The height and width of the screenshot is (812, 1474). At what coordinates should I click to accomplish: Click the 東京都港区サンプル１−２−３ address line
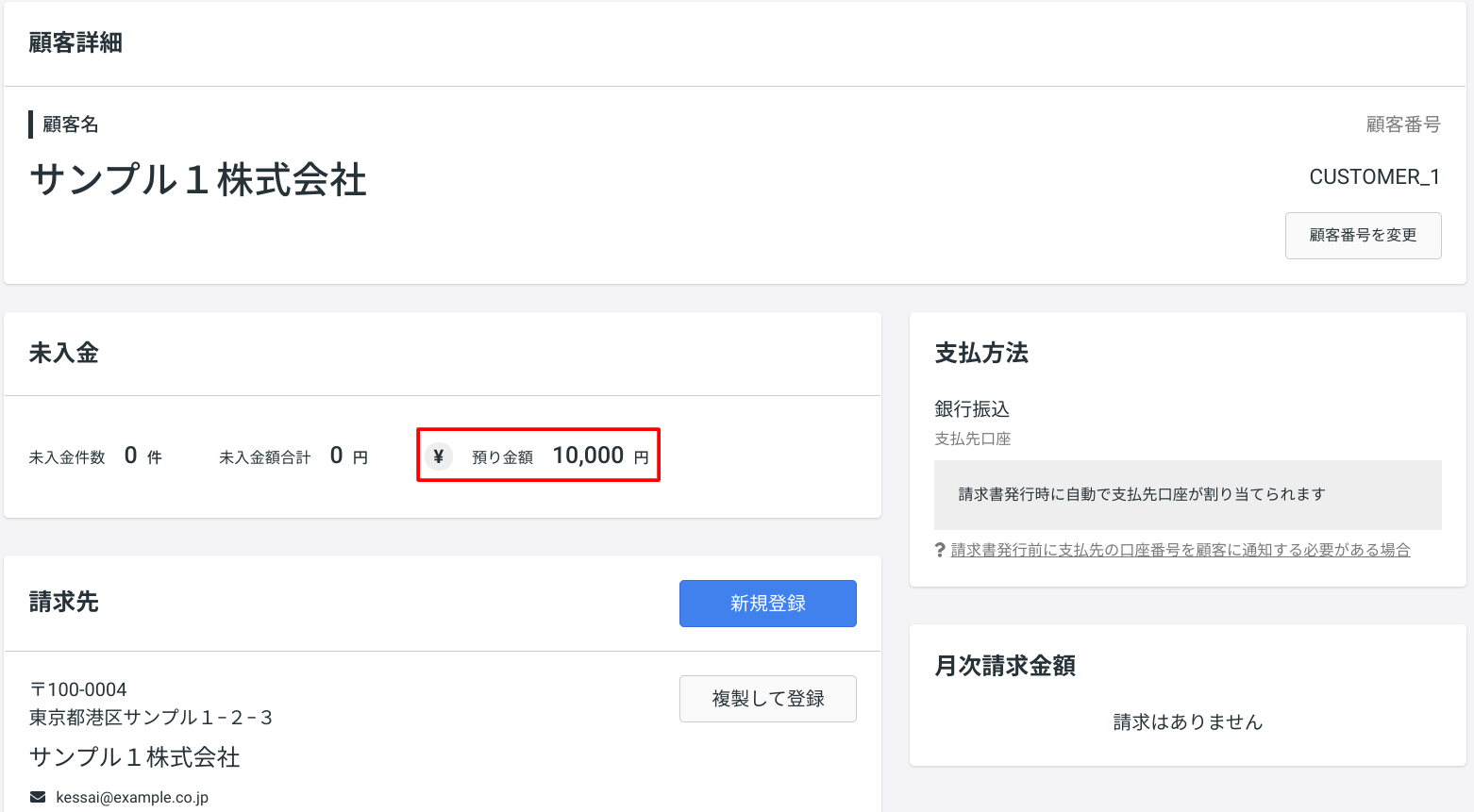tap(151, 718)
